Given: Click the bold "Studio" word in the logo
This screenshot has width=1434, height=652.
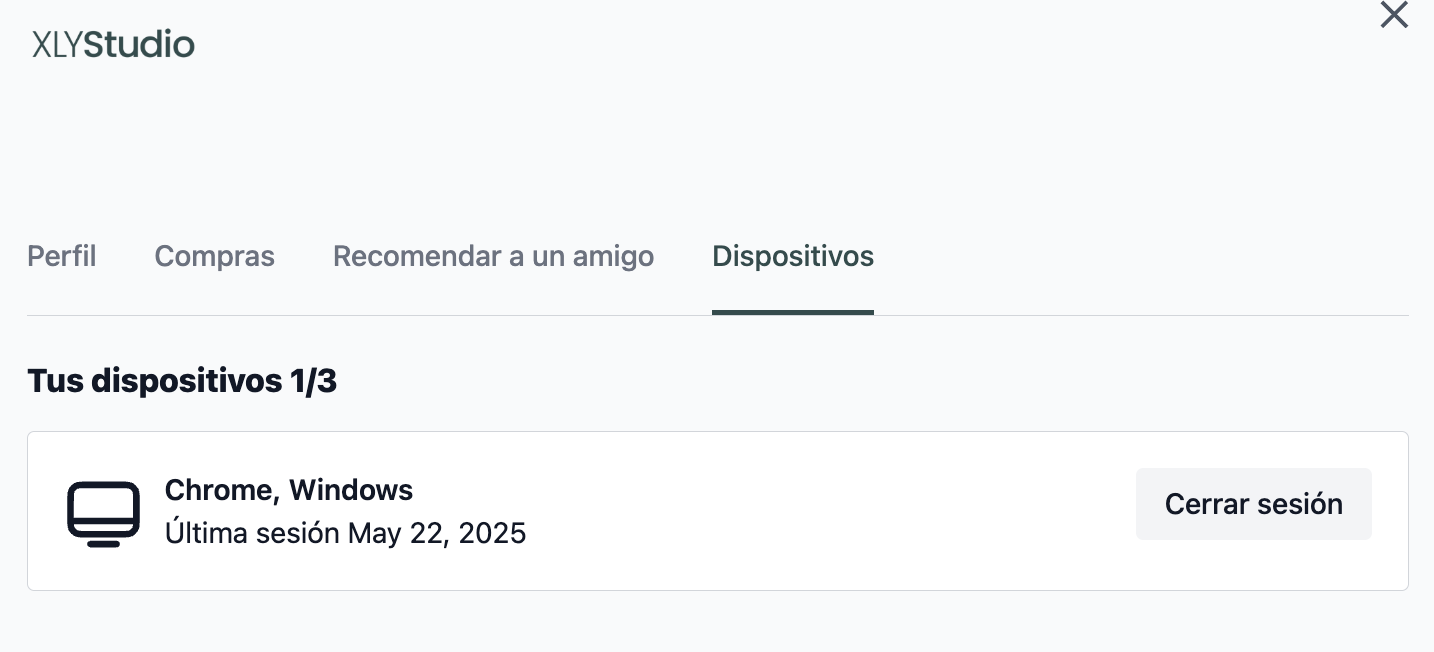Looking at the screenshot, I should (139, 45).
